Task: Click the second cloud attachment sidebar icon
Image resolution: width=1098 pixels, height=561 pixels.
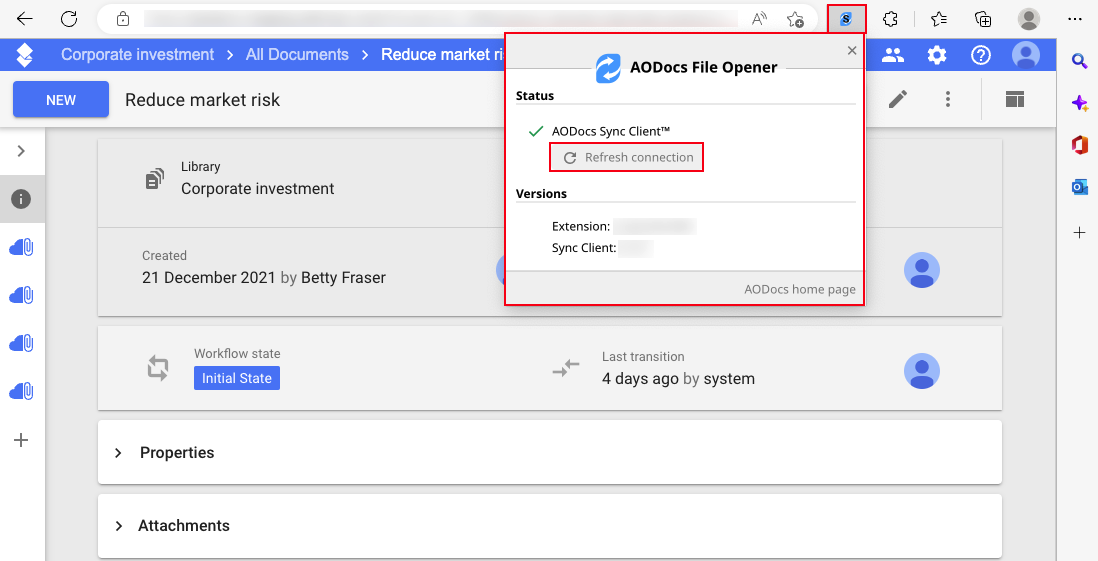Action: (22, 295)
